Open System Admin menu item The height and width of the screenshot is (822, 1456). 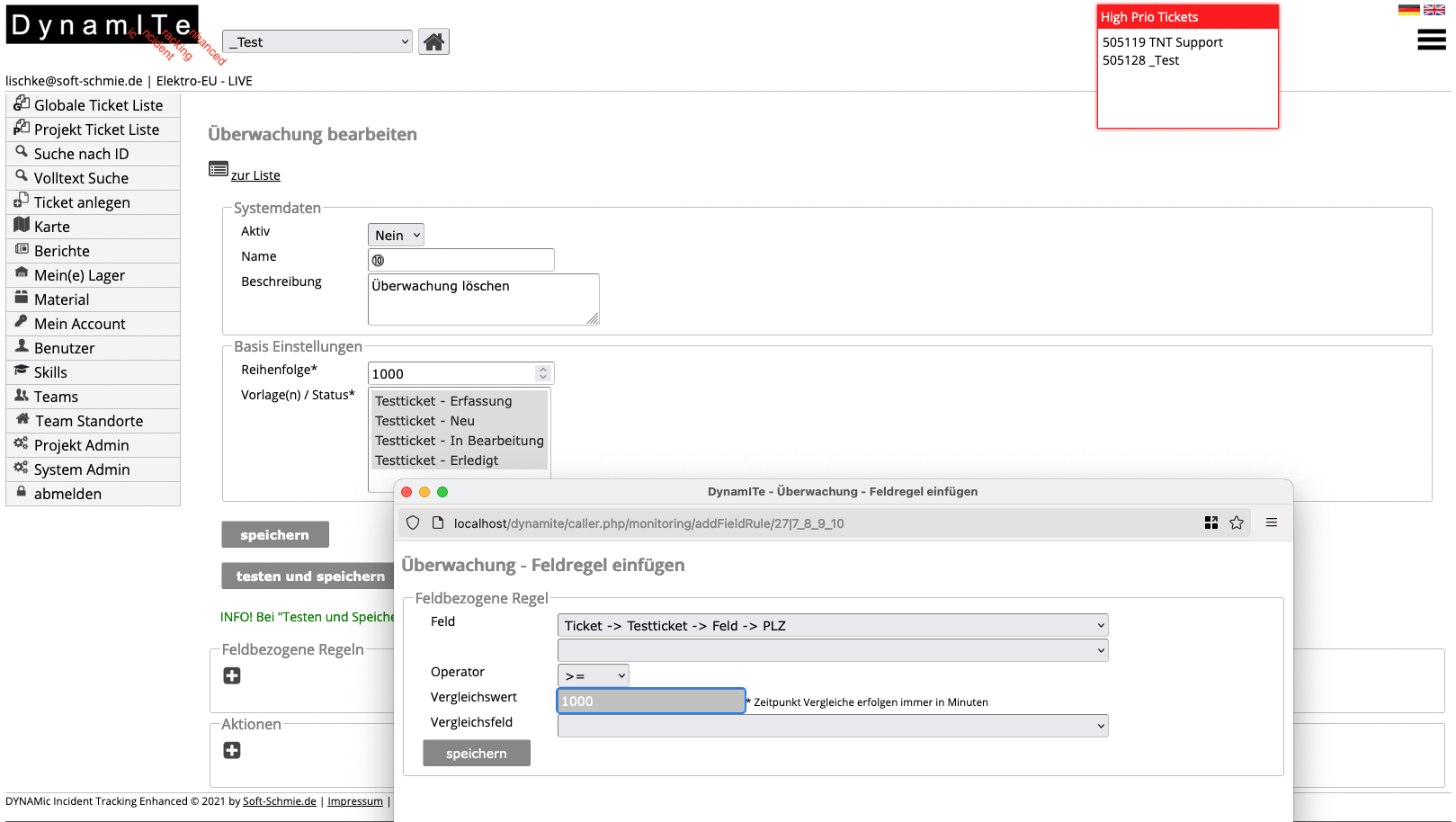[82, 470]
